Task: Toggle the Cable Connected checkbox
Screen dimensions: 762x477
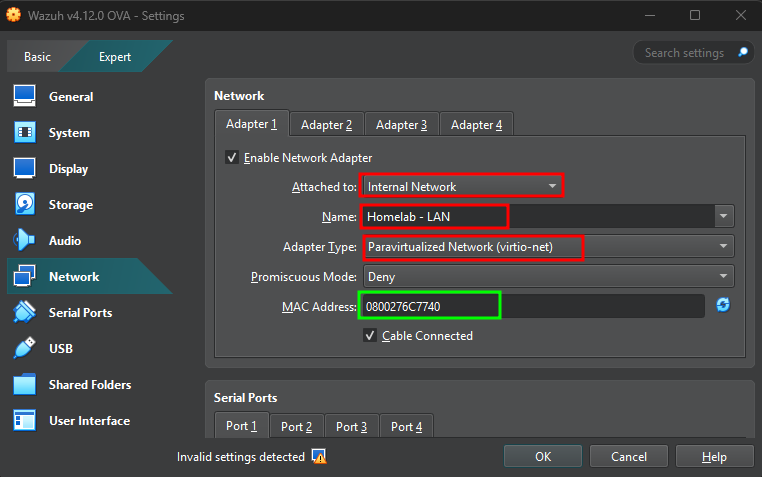Action: pos(370,336)
